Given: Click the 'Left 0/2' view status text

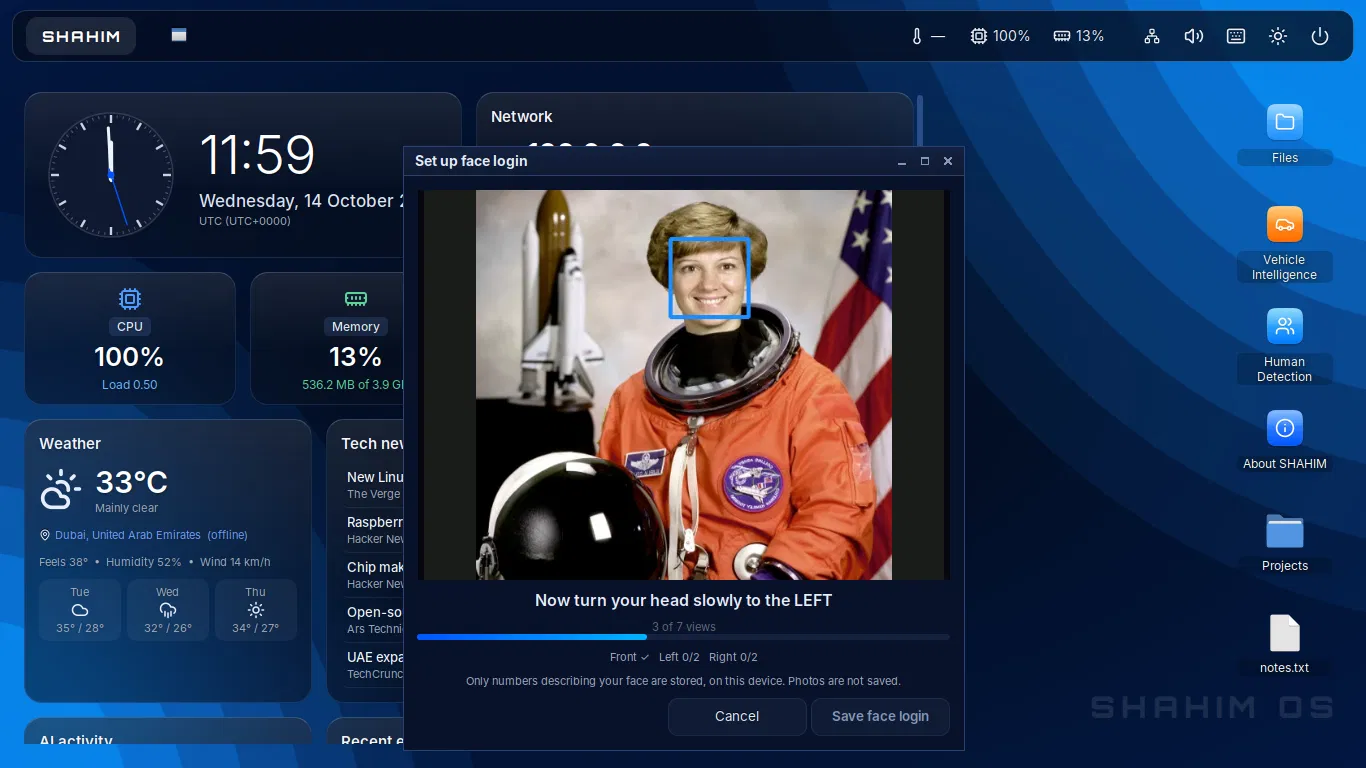Looking at the screenshot, I should 679,657.
